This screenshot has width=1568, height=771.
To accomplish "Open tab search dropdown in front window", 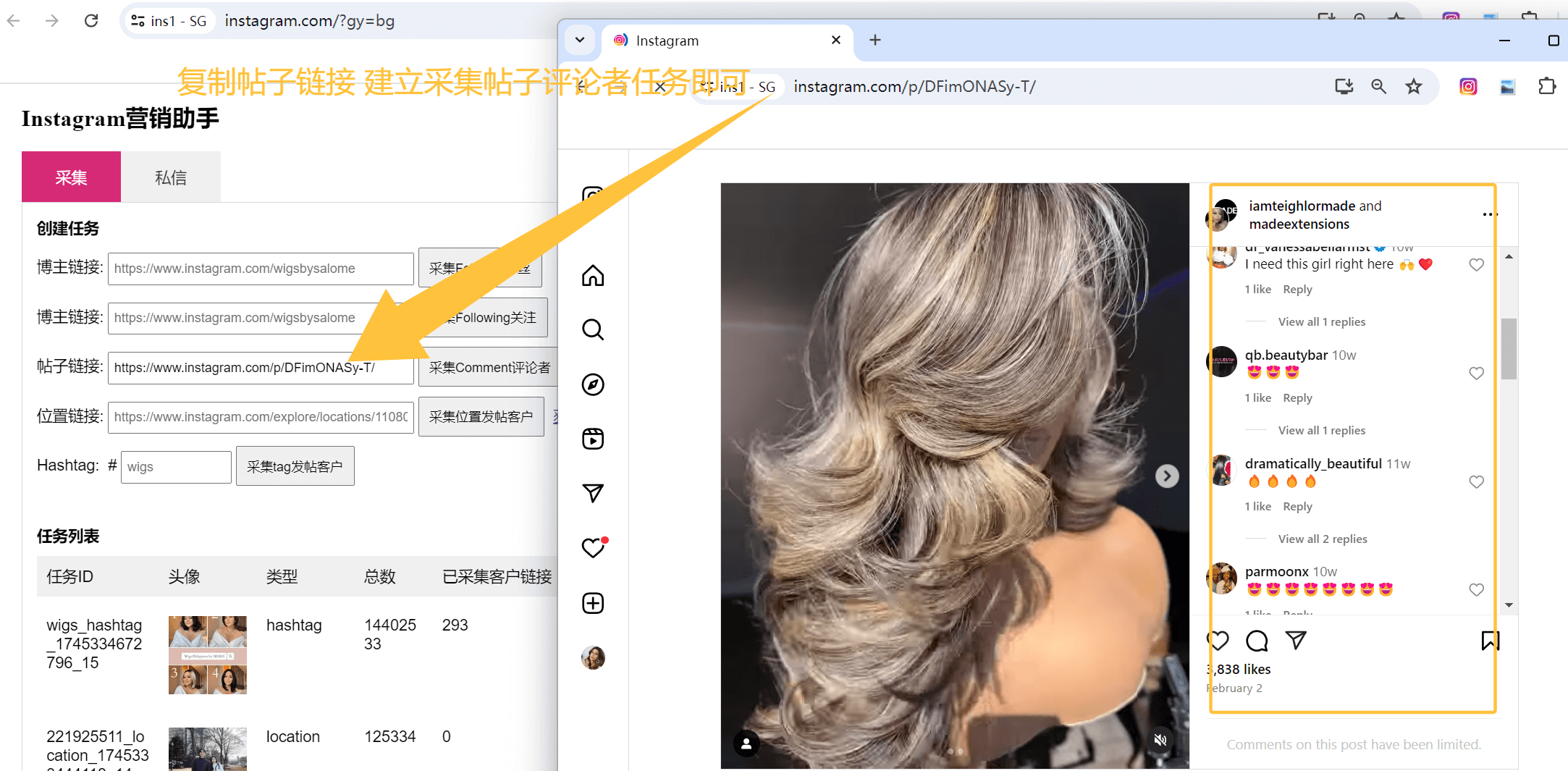I will [x=580, y=40].
